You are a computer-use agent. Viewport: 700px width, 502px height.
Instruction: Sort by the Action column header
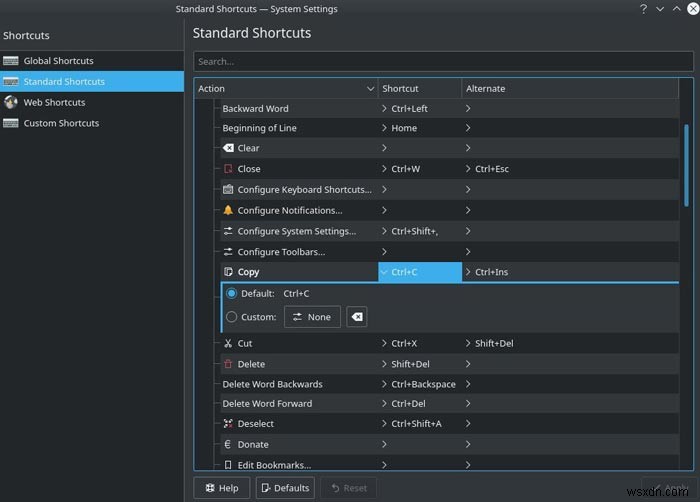(285, 88)
